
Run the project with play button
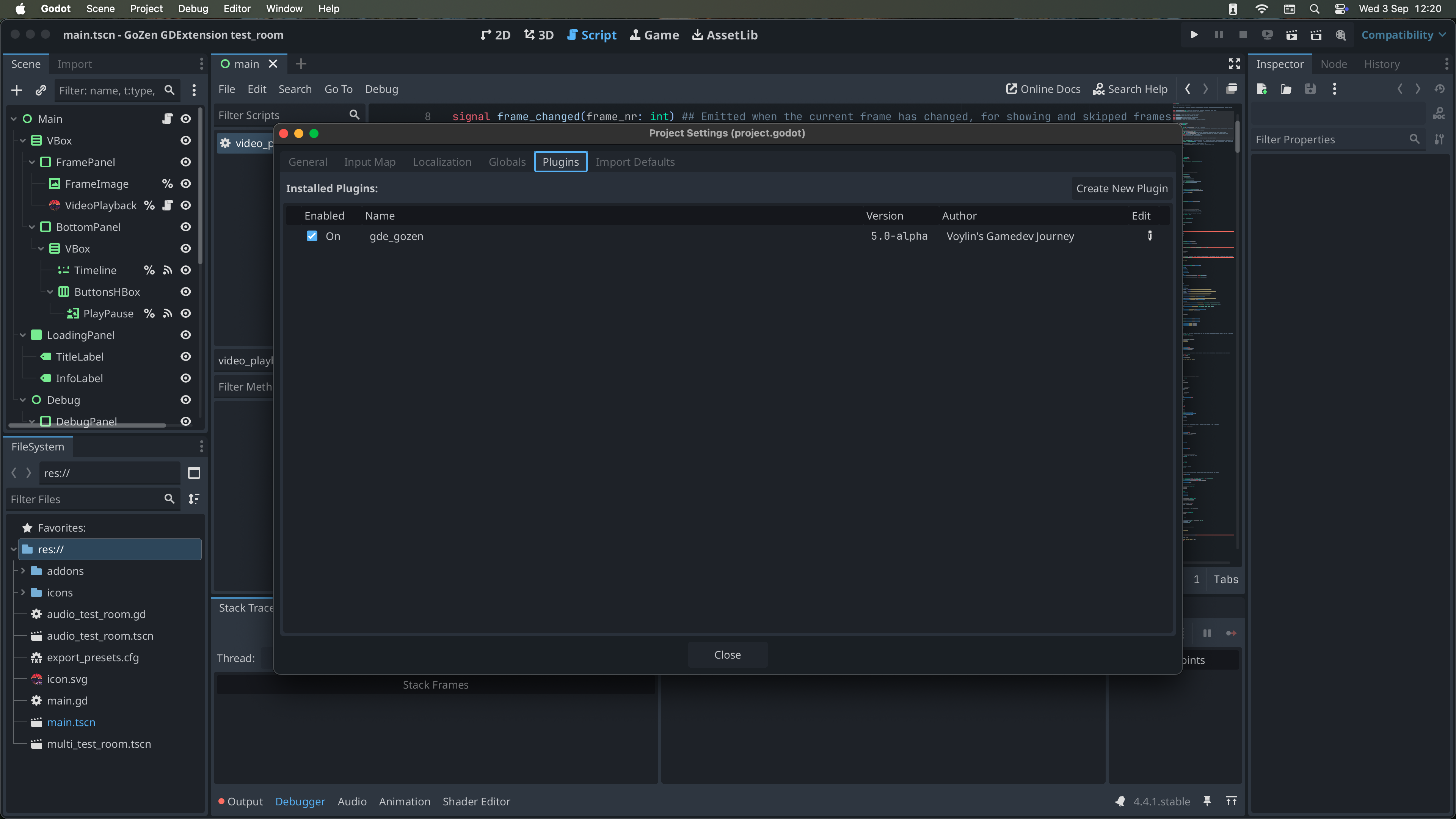tap(1194, 35)
